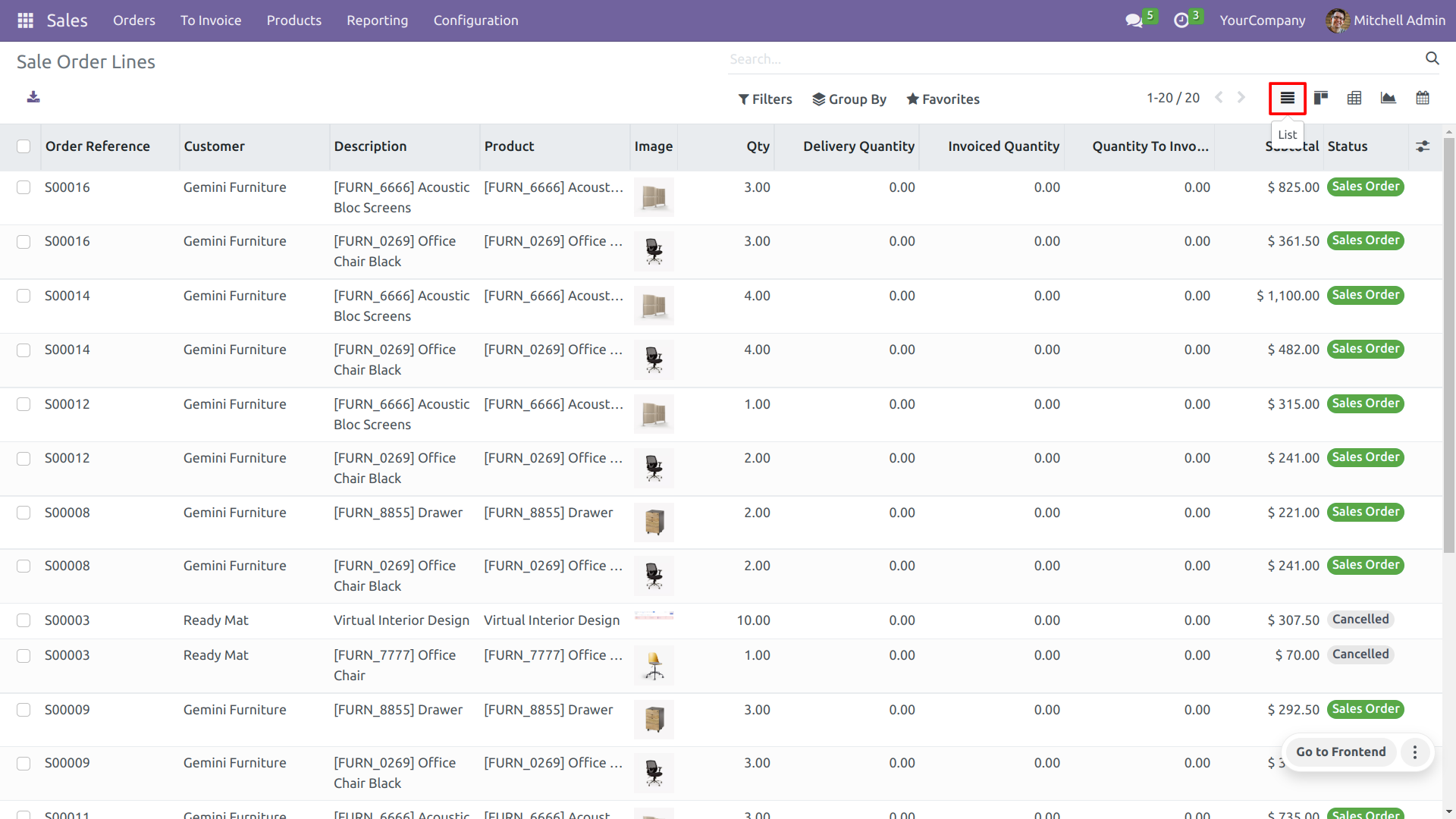The image size is (1456, 819).
Task: Switch to Calendar view icon
Action: click(1423, 98)
